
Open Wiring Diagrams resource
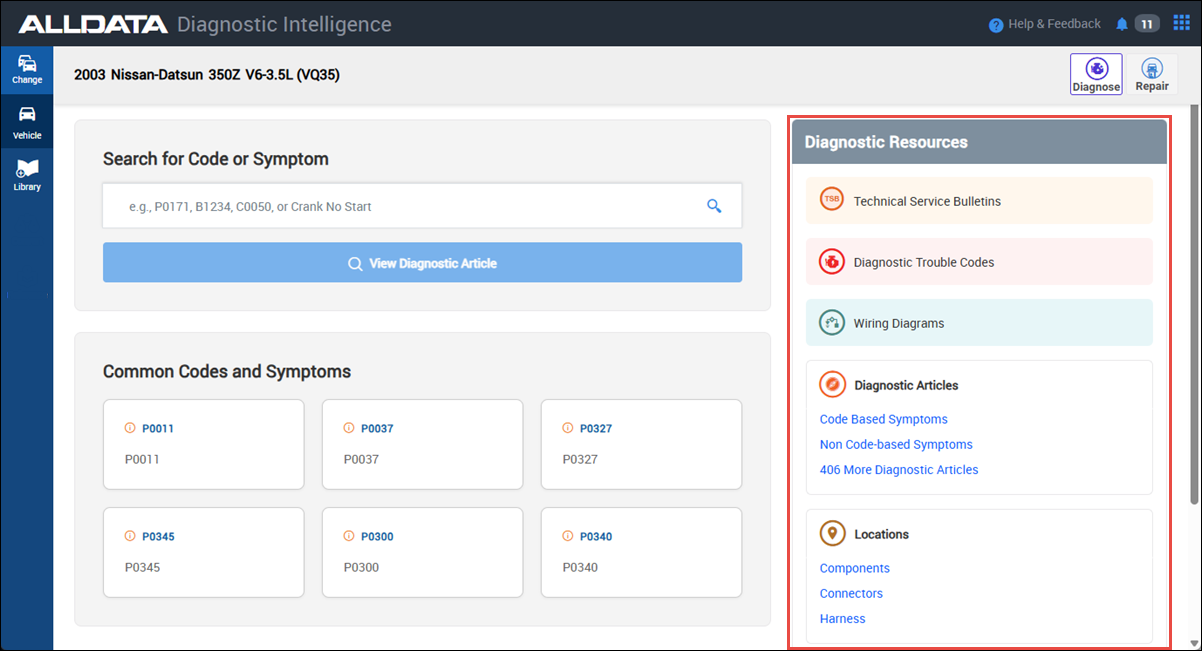coord(979,323)
